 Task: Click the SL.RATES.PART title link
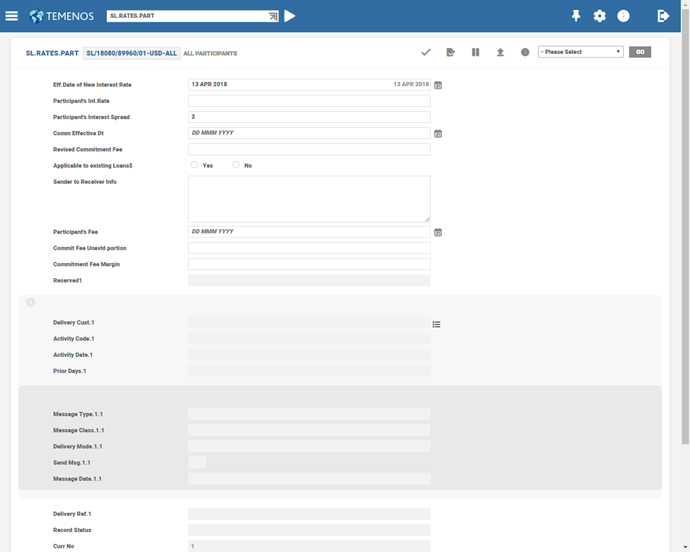52,52
